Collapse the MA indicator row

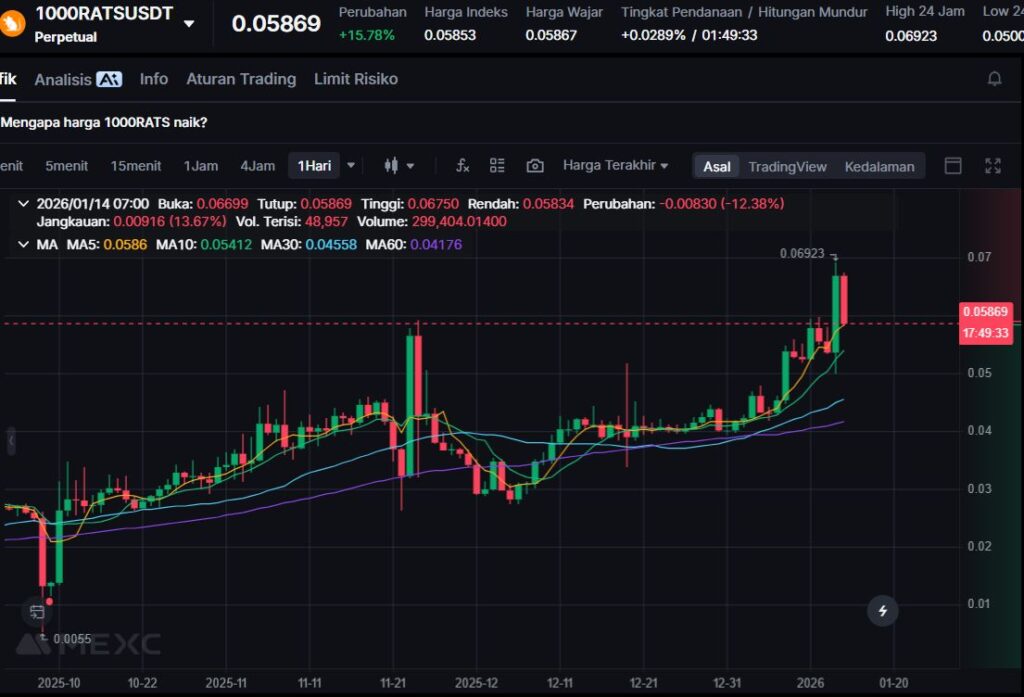click(24, 244)
